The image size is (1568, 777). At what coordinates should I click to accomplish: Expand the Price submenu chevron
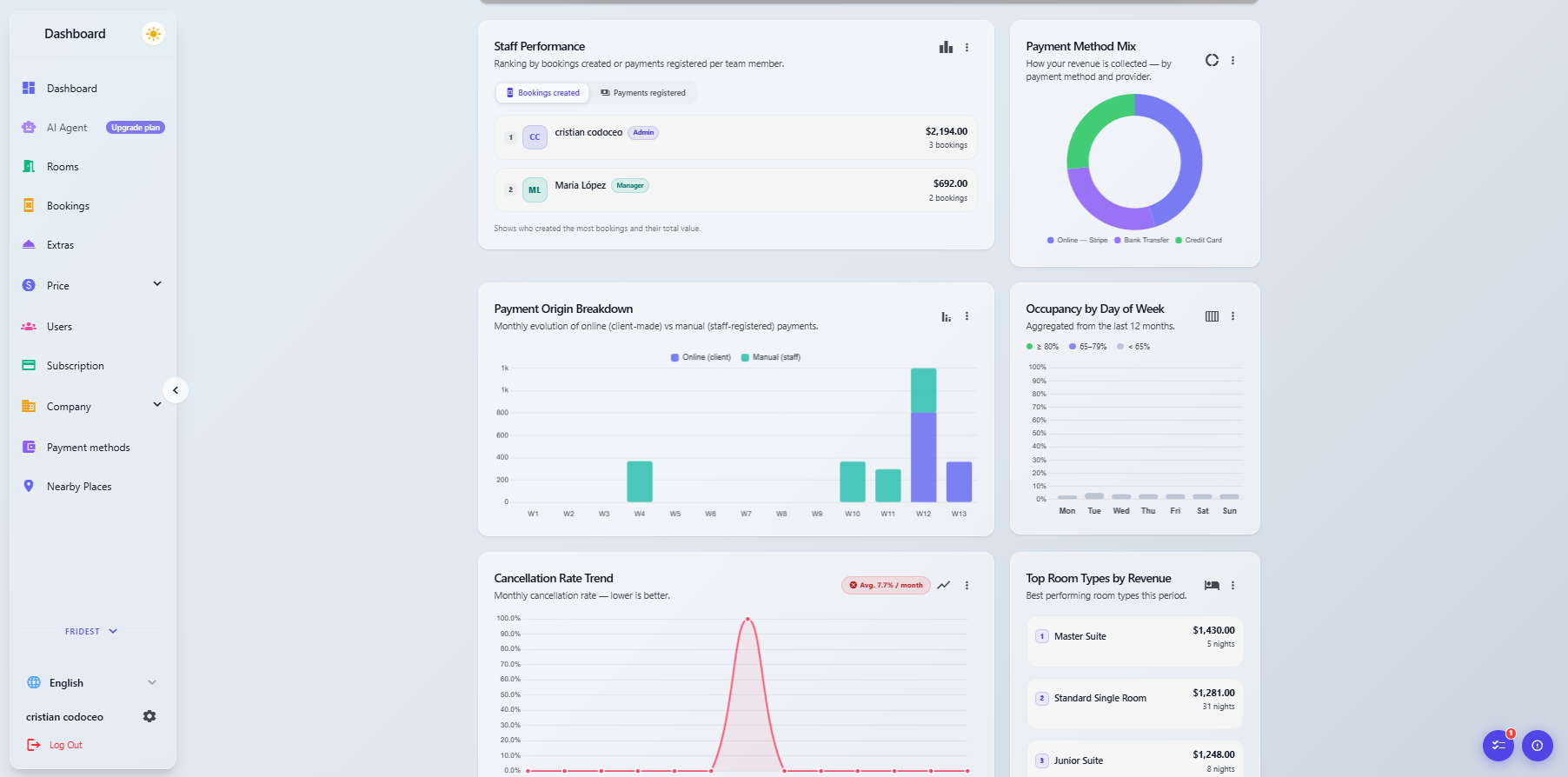[157, 283]
